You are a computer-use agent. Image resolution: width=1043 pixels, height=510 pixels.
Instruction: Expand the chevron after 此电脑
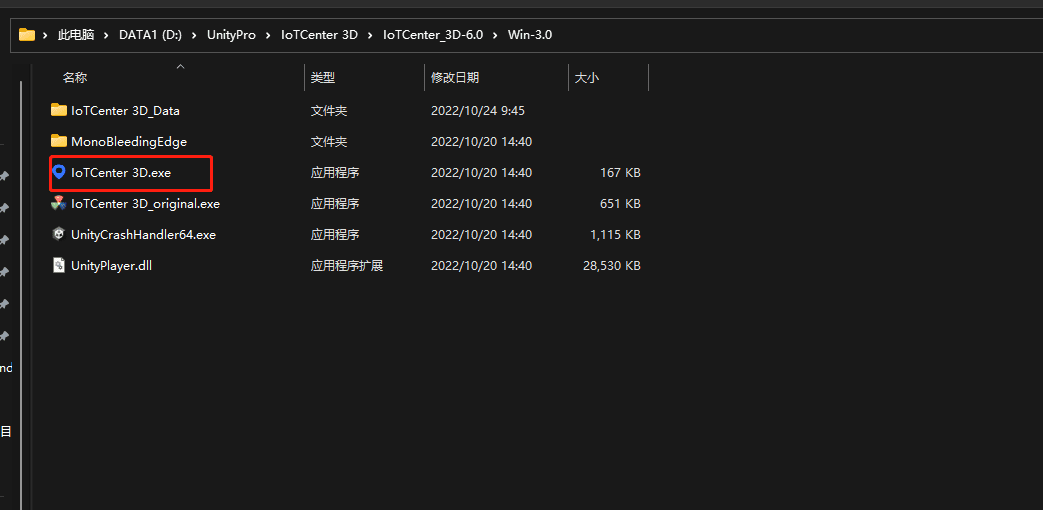[106, 35]
